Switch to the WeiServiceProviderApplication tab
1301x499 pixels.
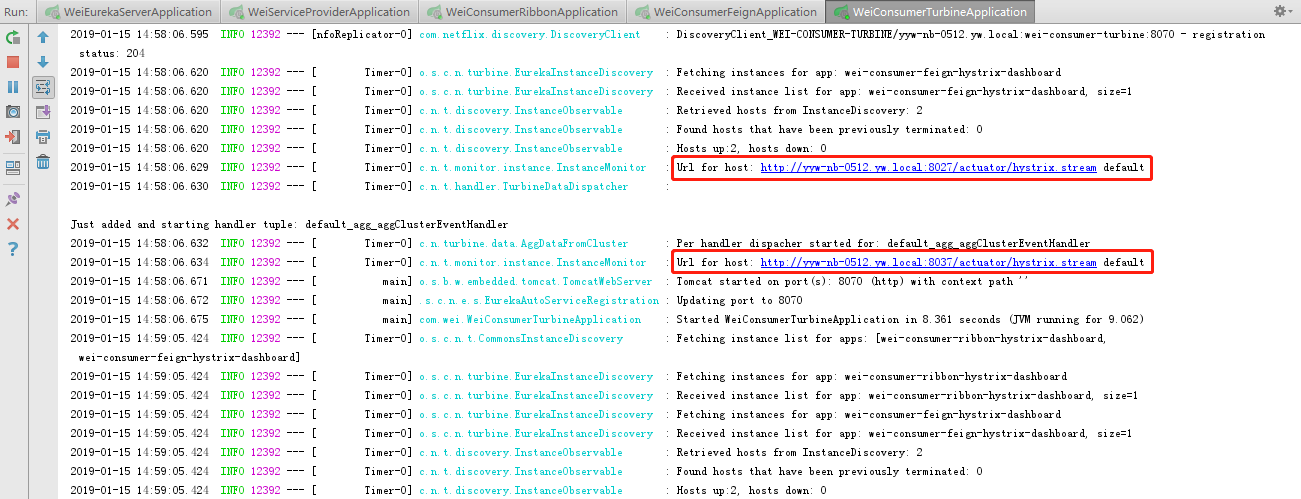[x=319, y=12]
